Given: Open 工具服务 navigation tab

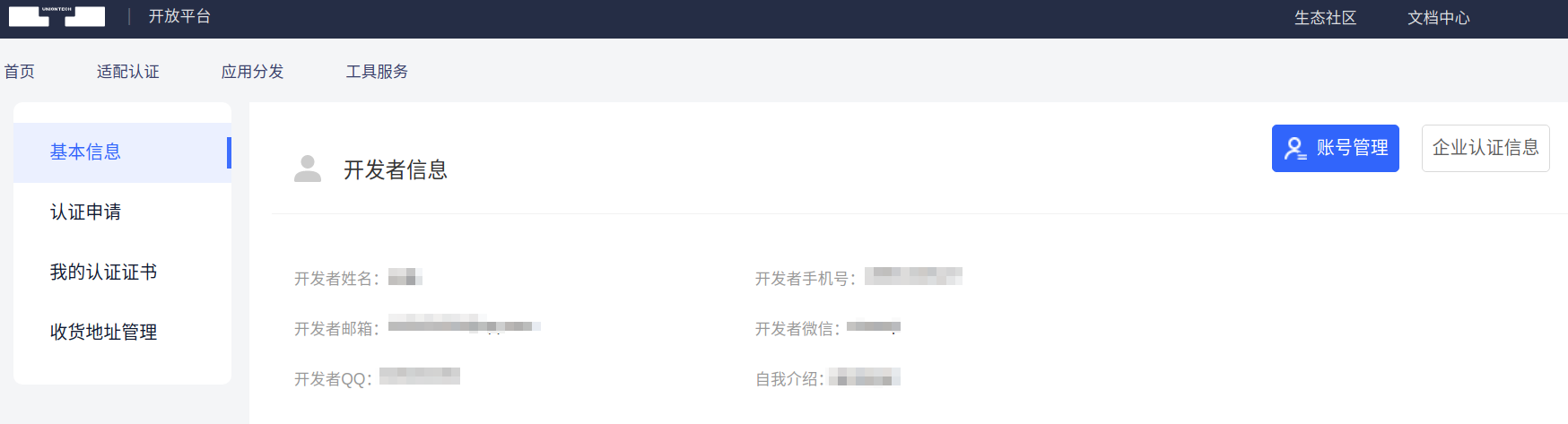Looking at the screenshot, I should point(378,72).
